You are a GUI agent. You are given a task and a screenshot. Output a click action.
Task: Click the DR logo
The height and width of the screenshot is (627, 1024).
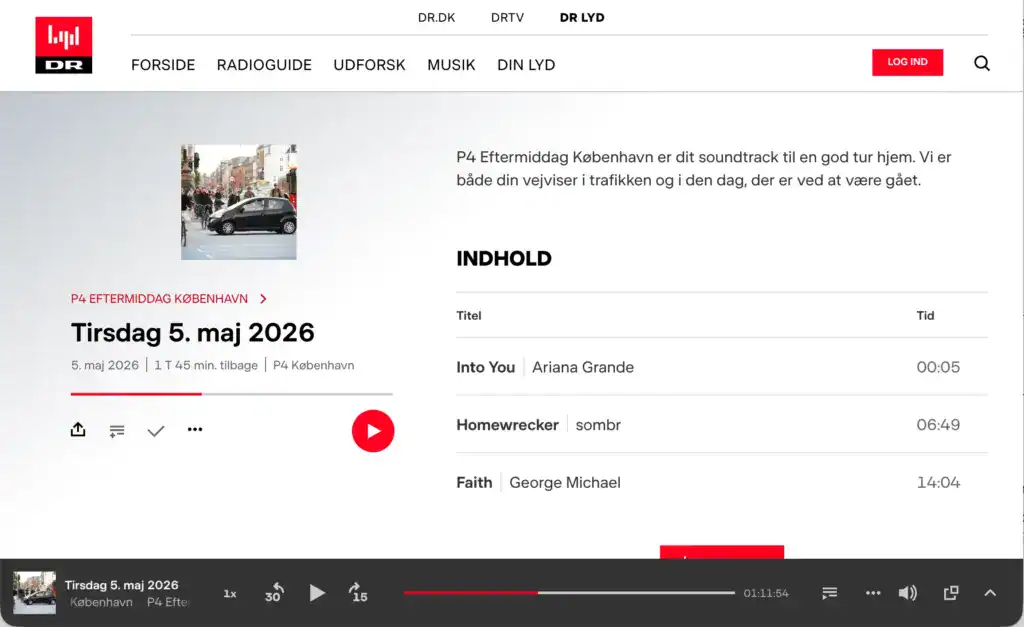coord(63,45)
